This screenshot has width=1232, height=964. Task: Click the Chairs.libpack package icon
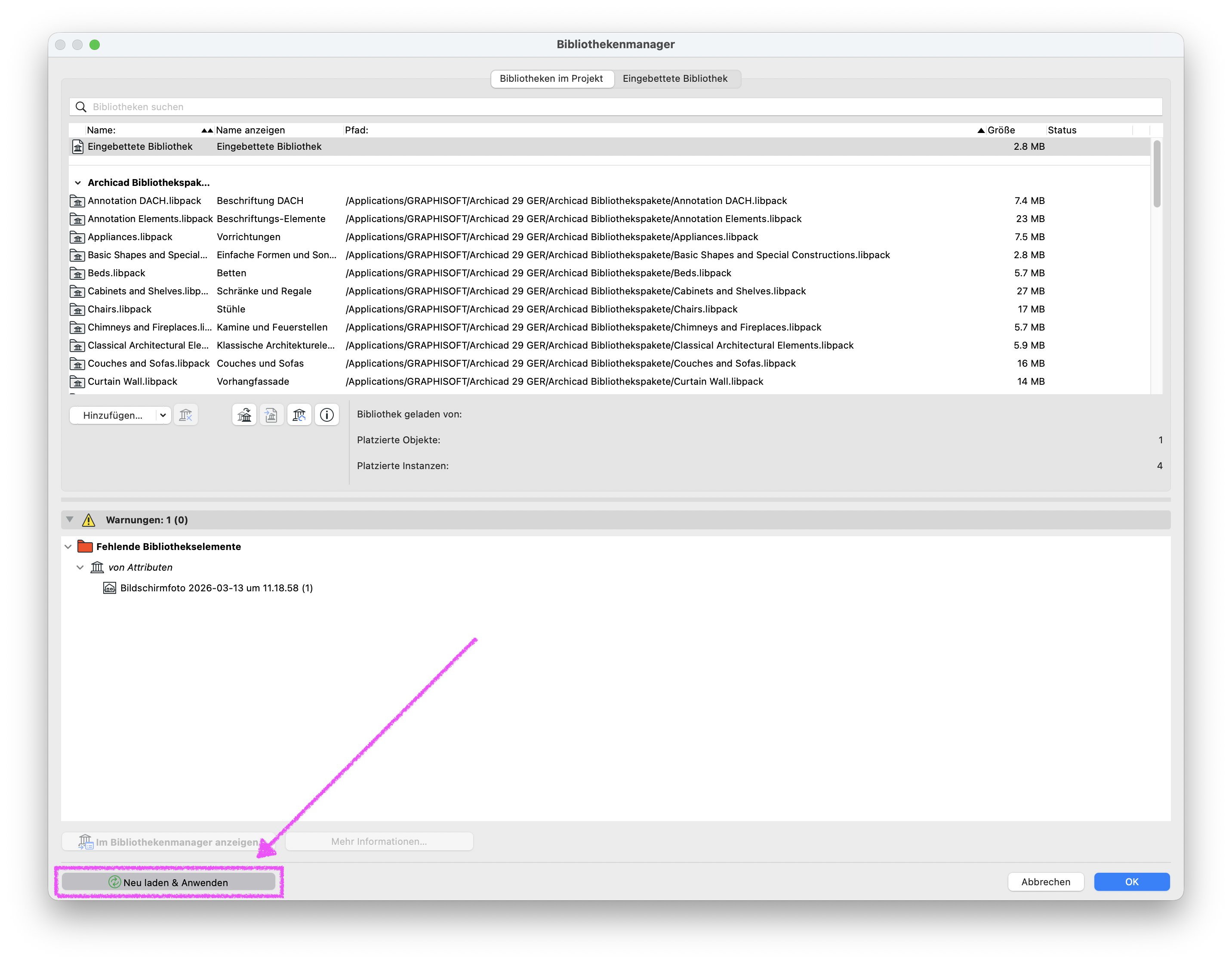coord(77,309)
